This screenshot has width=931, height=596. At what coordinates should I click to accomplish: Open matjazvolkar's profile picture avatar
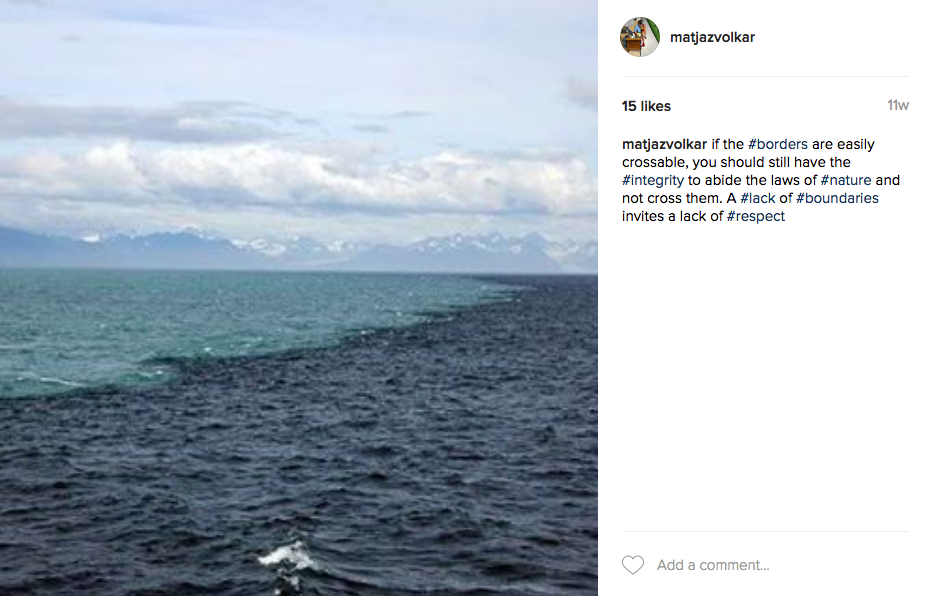click(x=640, y=37)
